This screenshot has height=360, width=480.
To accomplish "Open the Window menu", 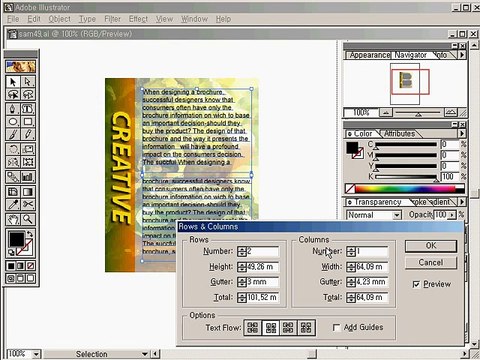I will (x=194, y=19).
